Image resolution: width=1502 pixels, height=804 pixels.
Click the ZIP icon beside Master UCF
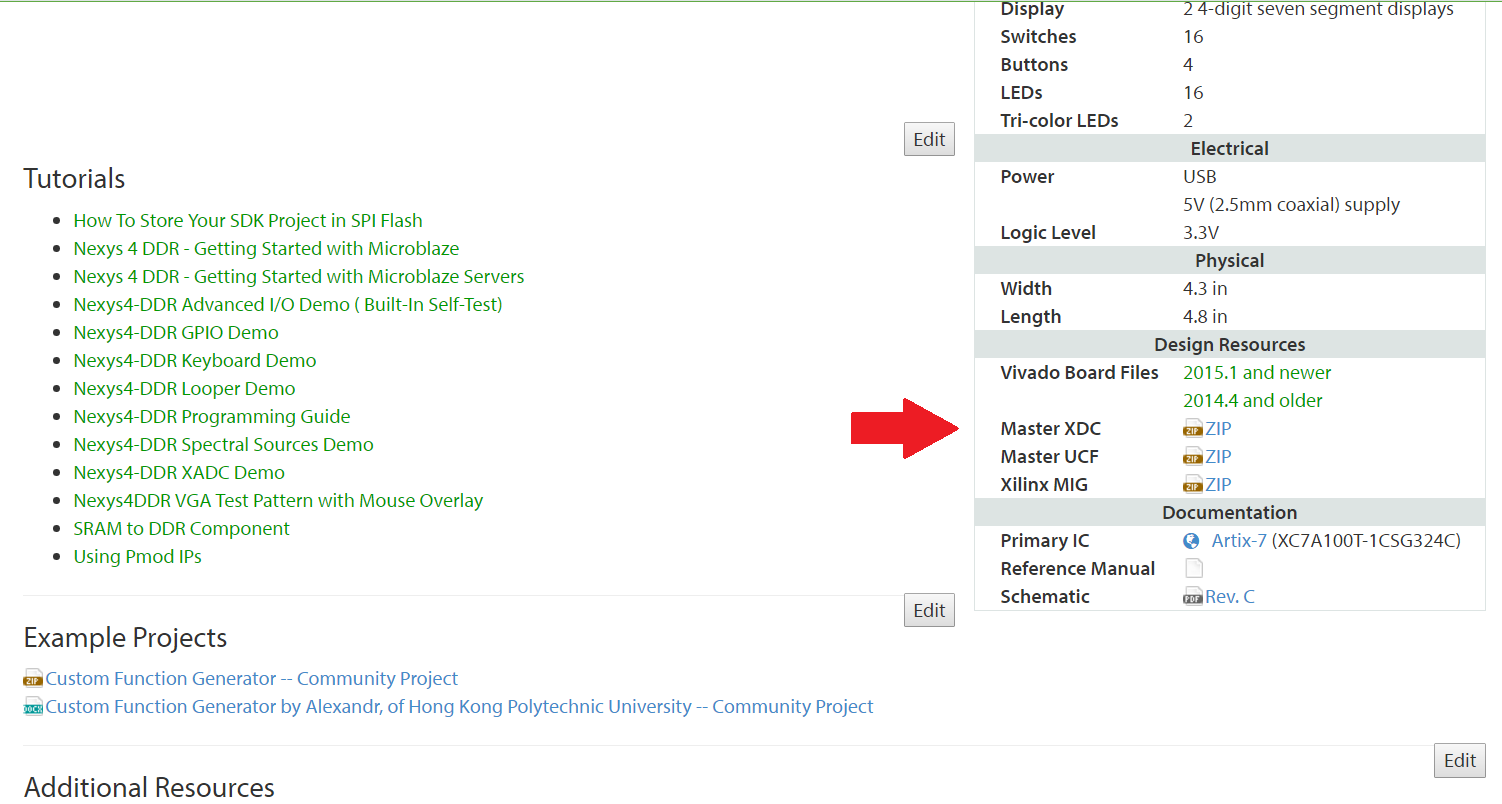tap(1193, 457)
